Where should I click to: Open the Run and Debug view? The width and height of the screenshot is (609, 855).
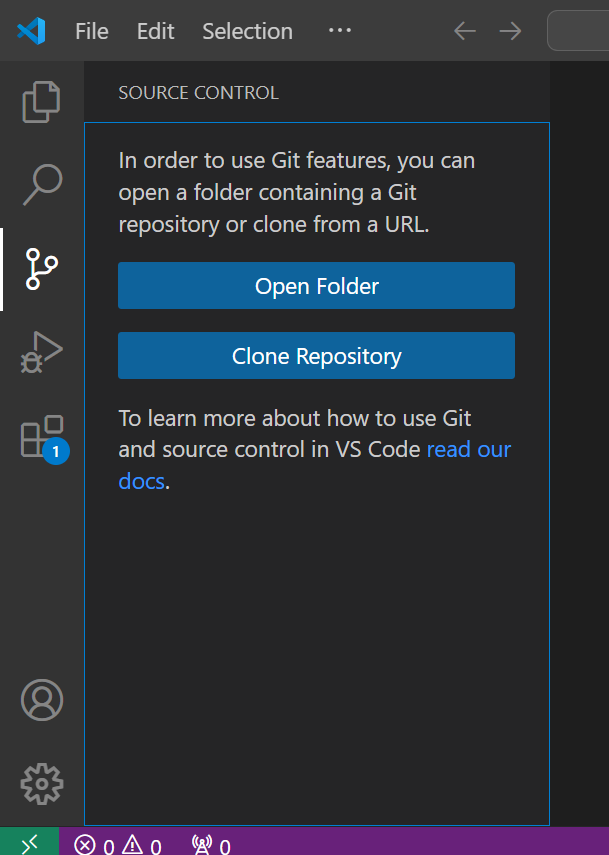click(41, 352)
